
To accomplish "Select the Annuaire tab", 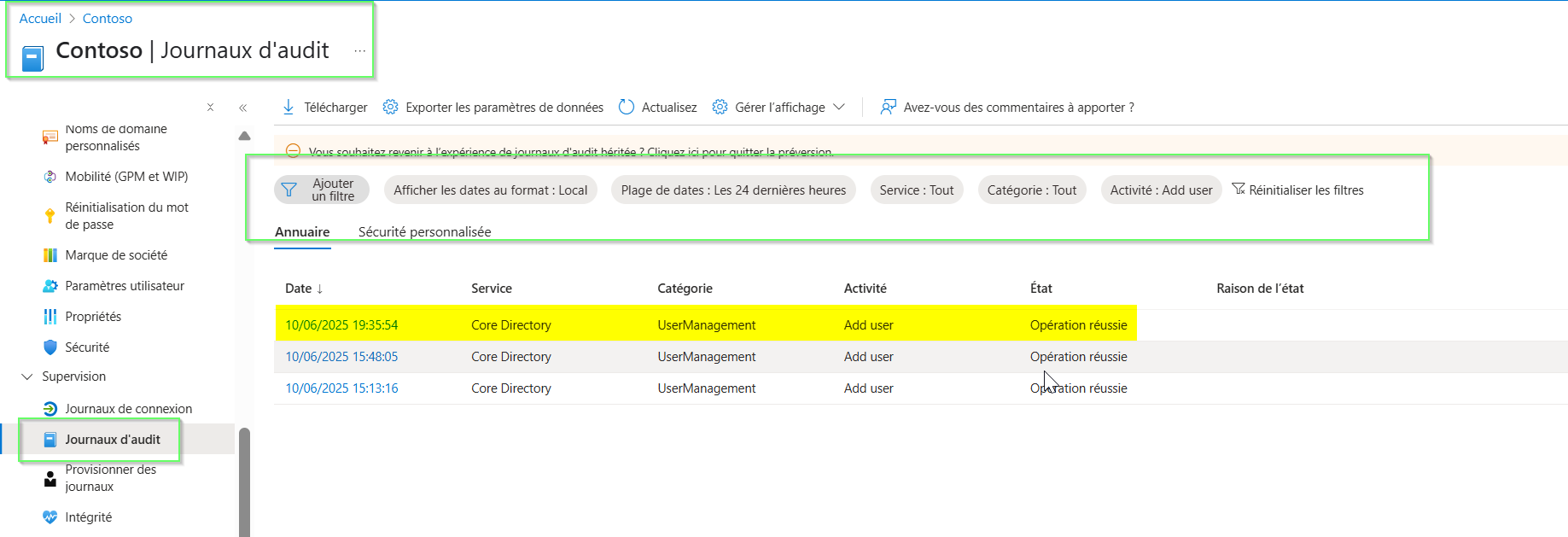I will pos(302,232).
